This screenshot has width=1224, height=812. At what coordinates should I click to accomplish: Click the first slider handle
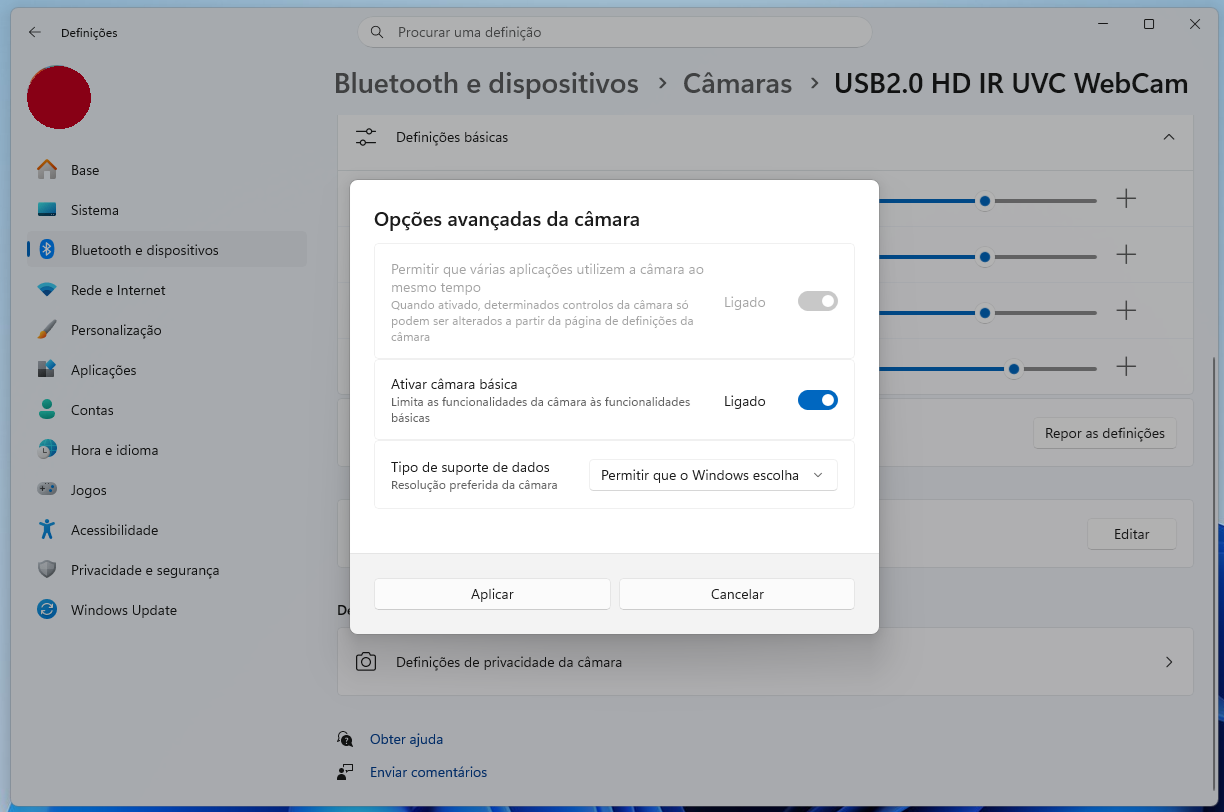pos(985,201)
